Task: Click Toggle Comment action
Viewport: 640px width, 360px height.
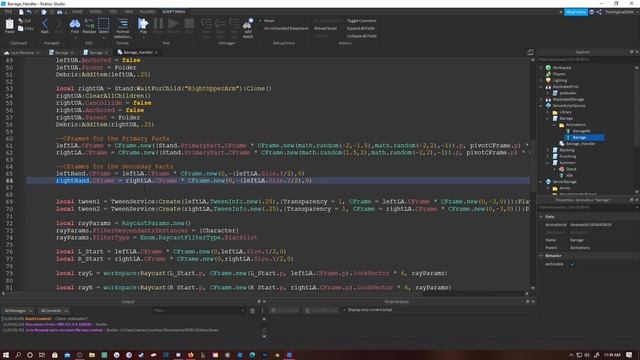Action: tap(361, 21)
